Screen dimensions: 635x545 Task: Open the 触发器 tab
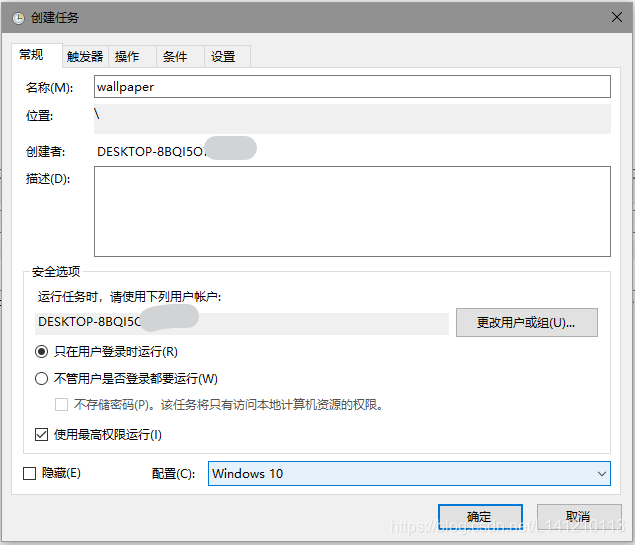[x=85, y=56]
